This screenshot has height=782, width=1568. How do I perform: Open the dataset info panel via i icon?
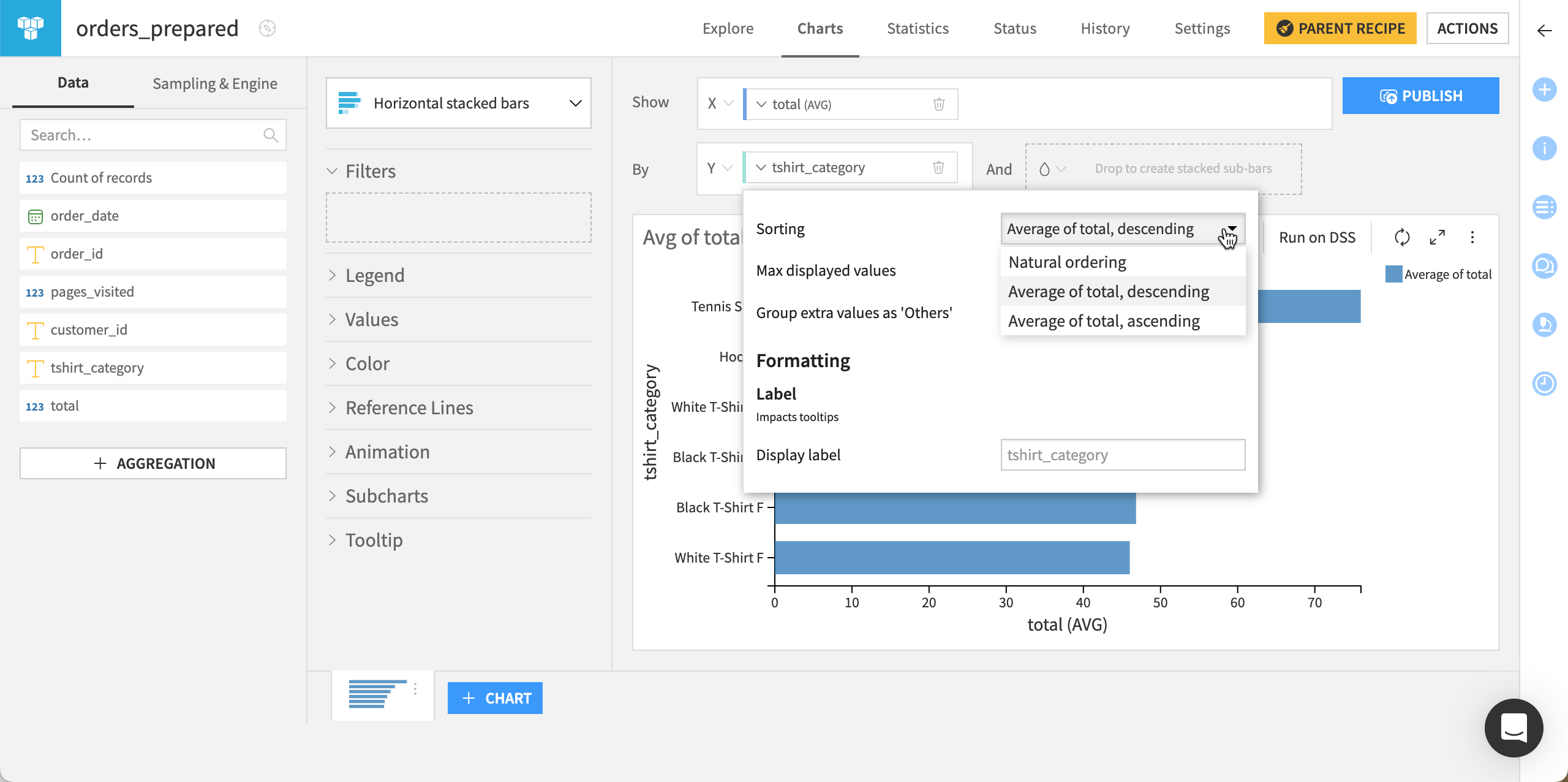tap(1545, 148)
